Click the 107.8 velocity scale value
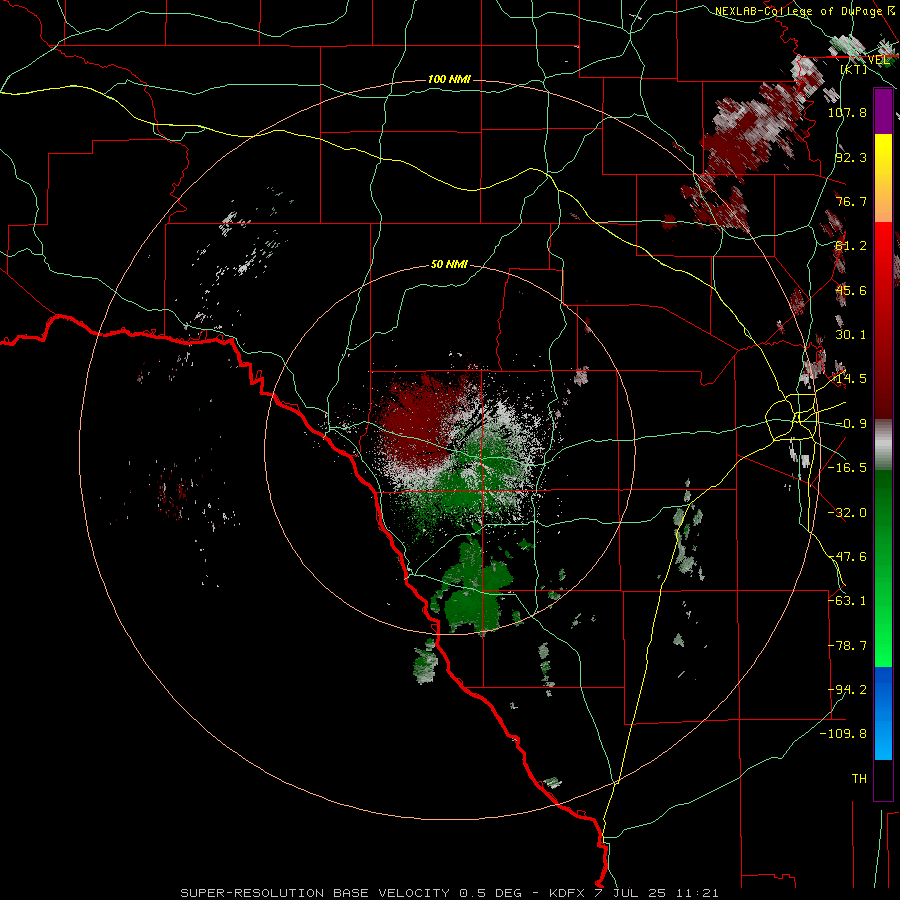The height and width of the screenshot is (900, 900). tap(847, 112)
